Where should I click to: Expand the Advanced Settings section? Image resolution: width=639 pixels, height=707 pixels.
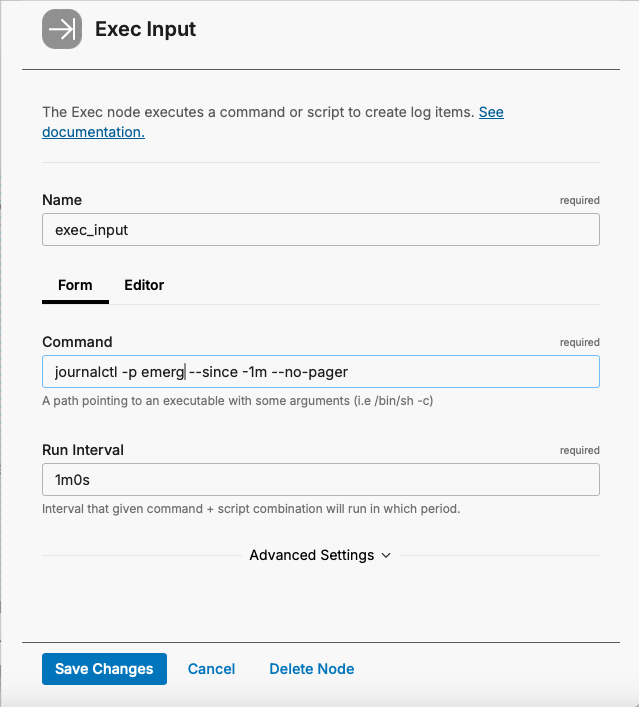311,555
